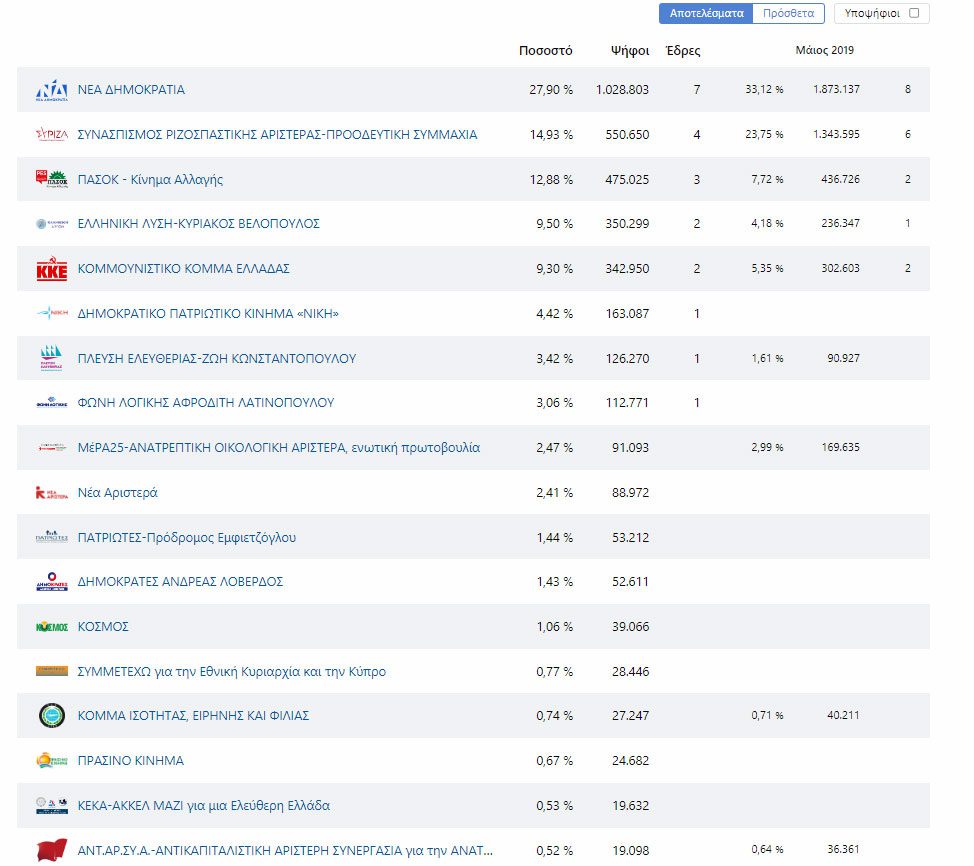Select the 88.972 votes cell
974x866 pixels.
click(630, 493)
